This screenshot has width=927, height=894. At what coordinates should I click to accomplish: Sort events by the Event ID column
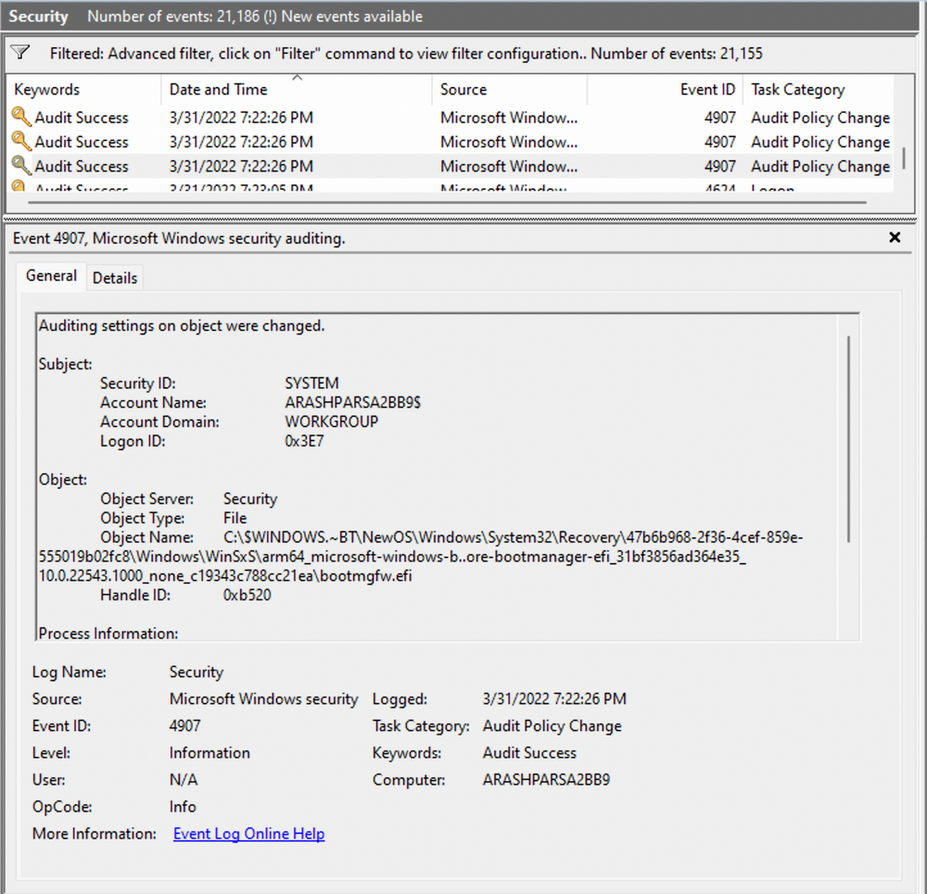tap(707, 89)
